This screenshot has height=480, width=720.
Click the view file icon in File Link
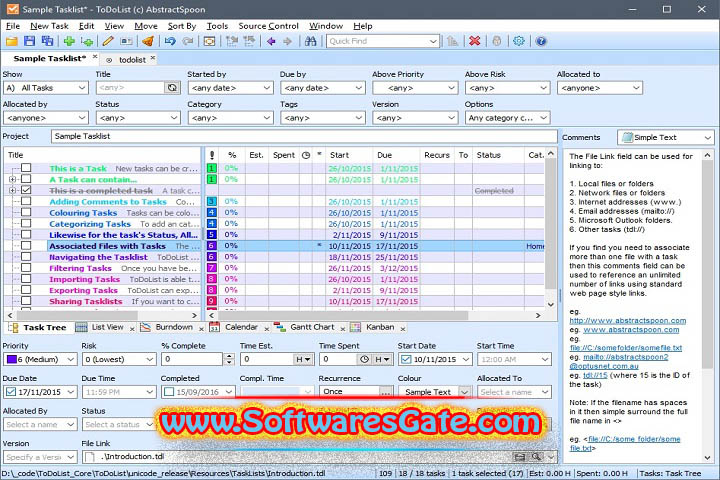click(x=536, y=457)
